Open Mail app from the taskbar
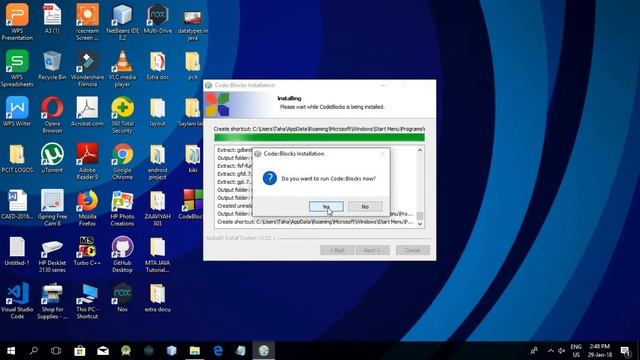Image resolution: width=640 pixels, height=360 pixels. coord(103,351)
